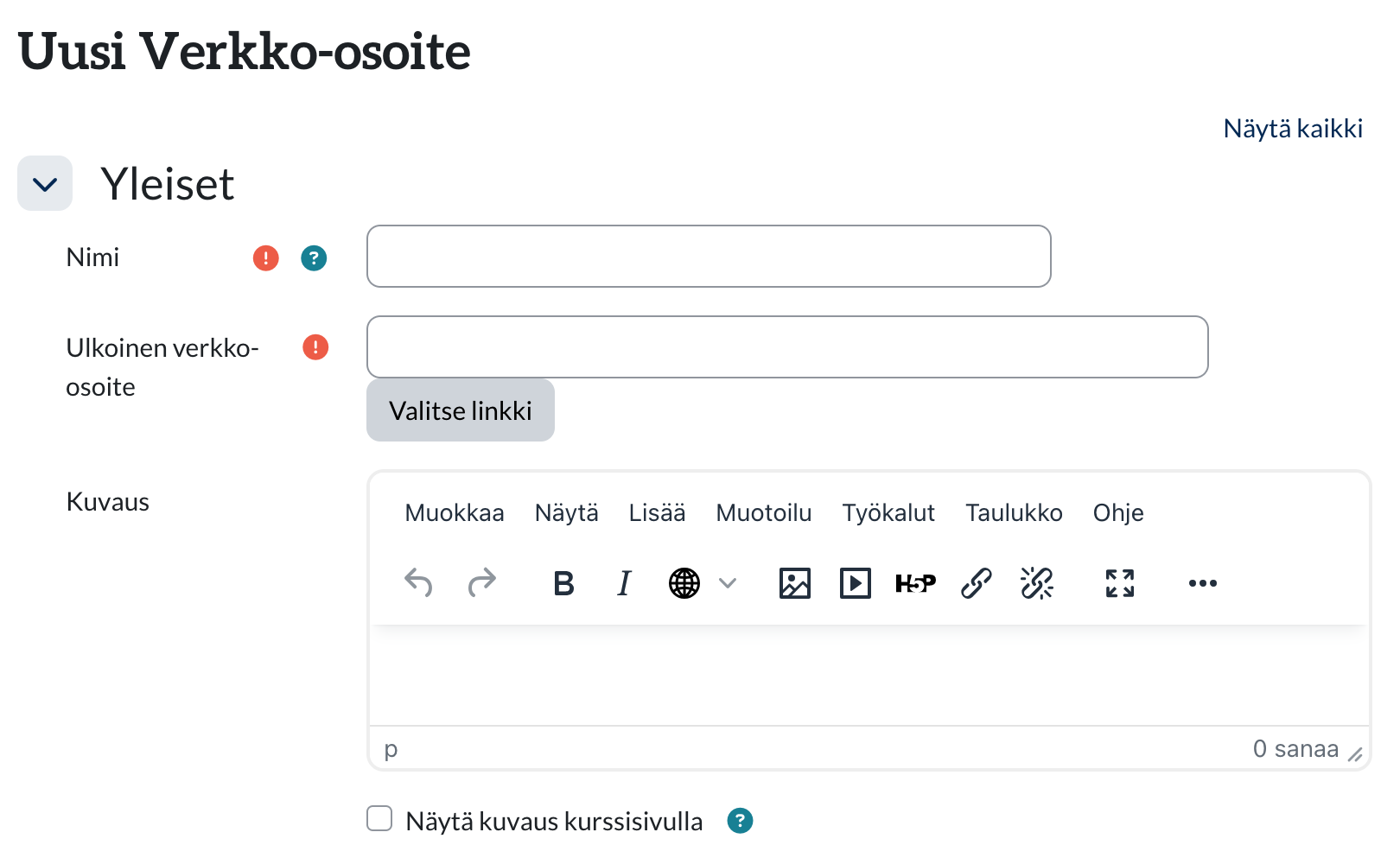This screenshot has height=845, width=1400.
Task: Click the Nimi text input field
Action: tap(709, 257)
